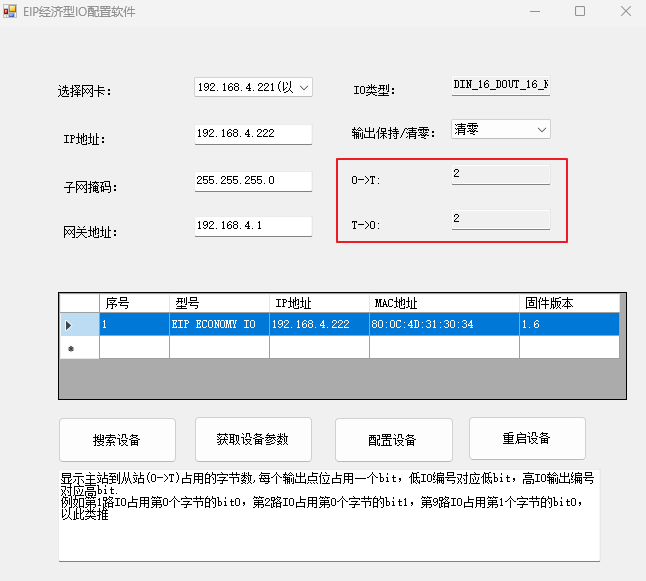Select the new row asterisk header
Screen dimensions: 646x581
tap(69, 348)
